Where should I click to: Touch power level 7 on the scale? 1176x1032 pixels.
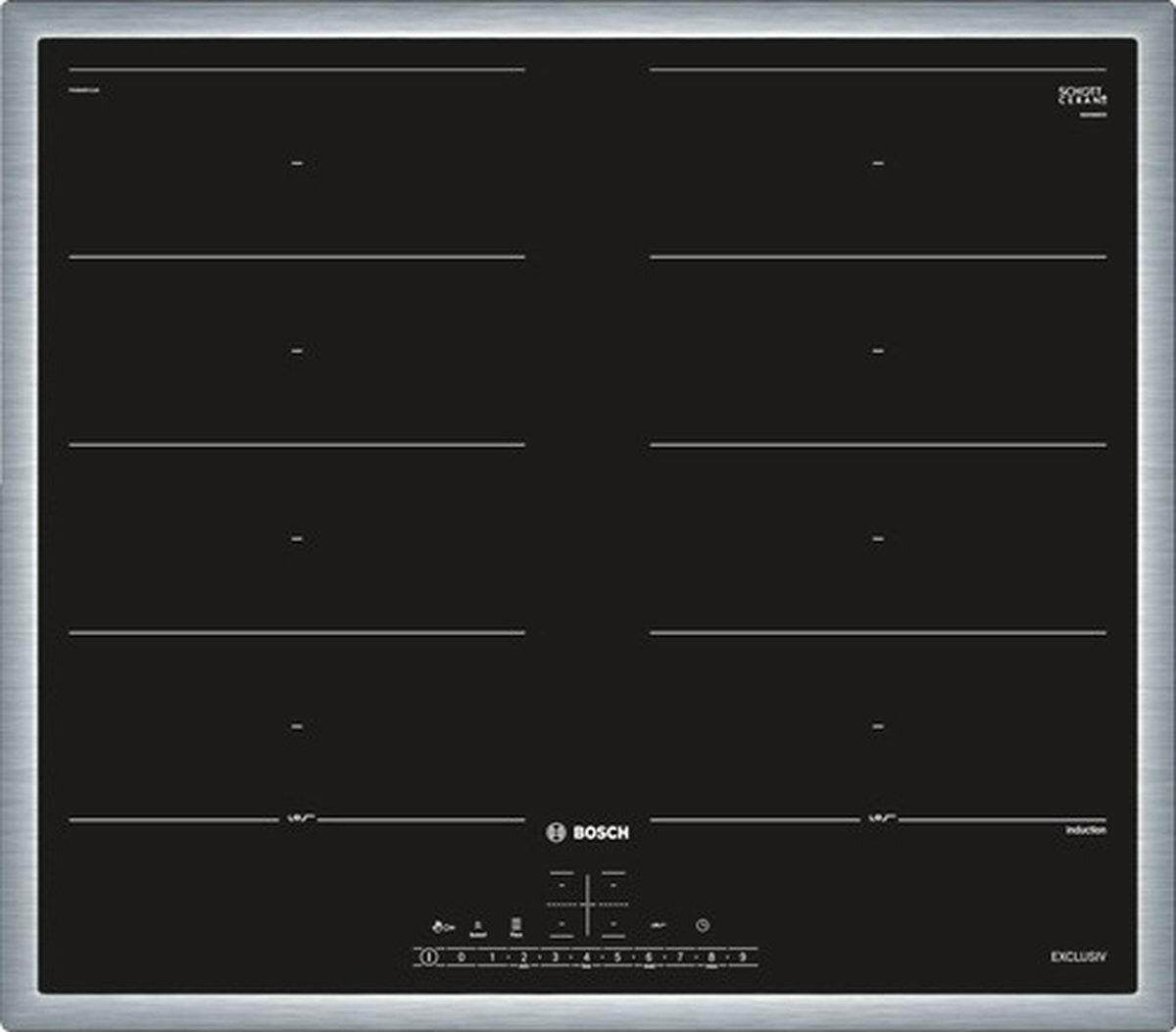coord(680,957)
